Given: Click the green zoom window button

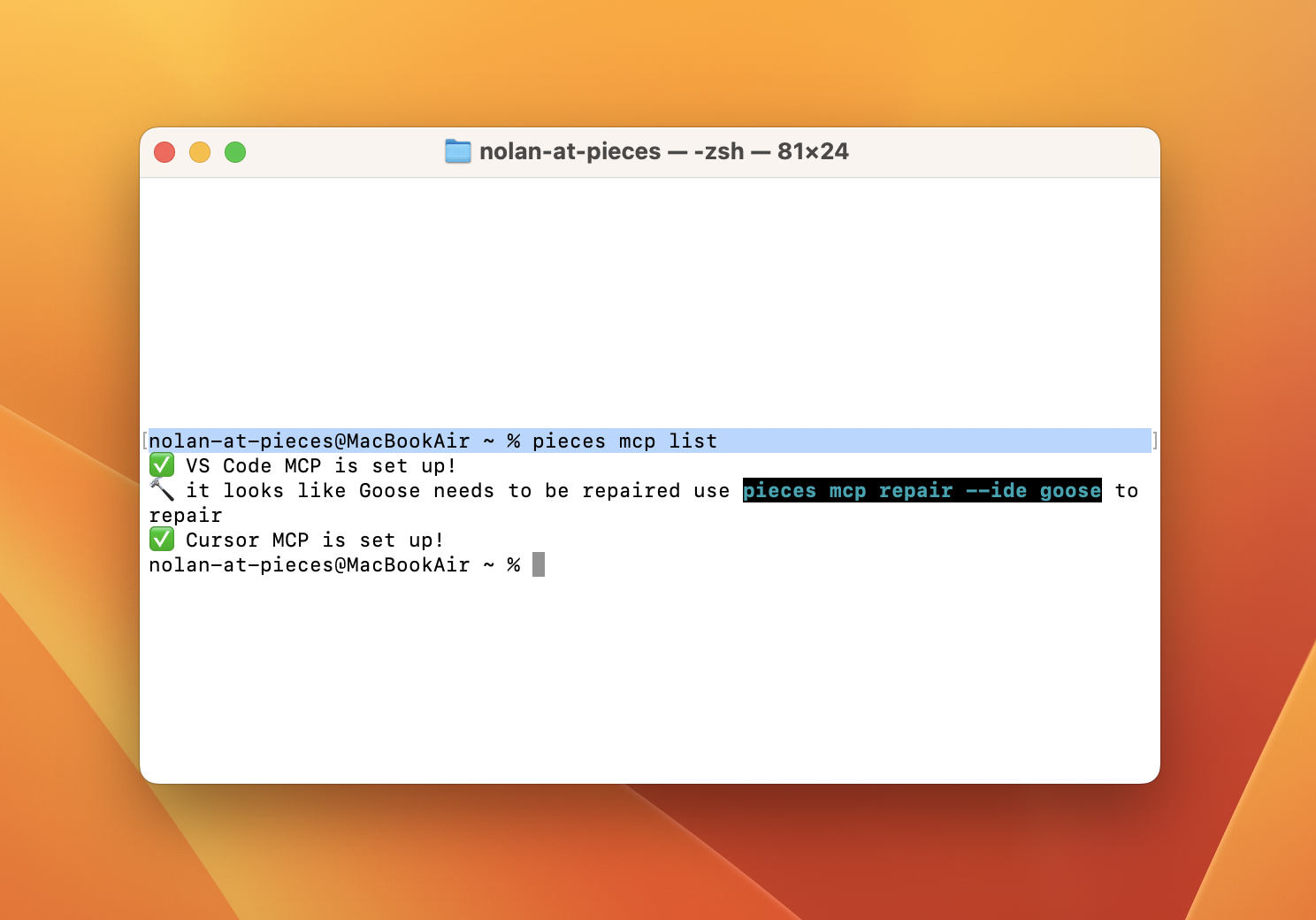Looking at the screenshot, I should pos(235,152).
